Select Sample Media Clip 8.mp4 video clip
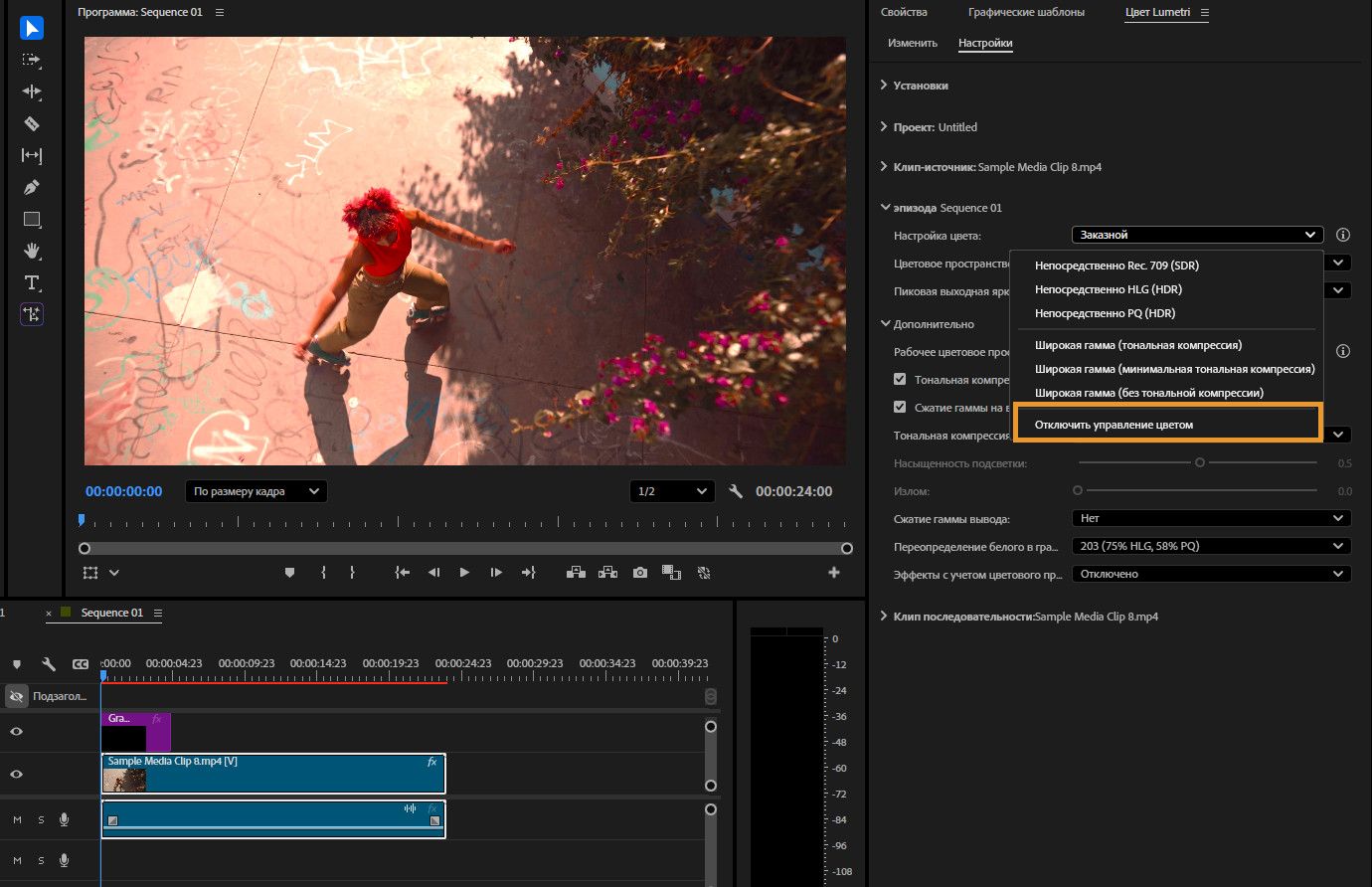 pyautogui.click(x=273, y=774)
